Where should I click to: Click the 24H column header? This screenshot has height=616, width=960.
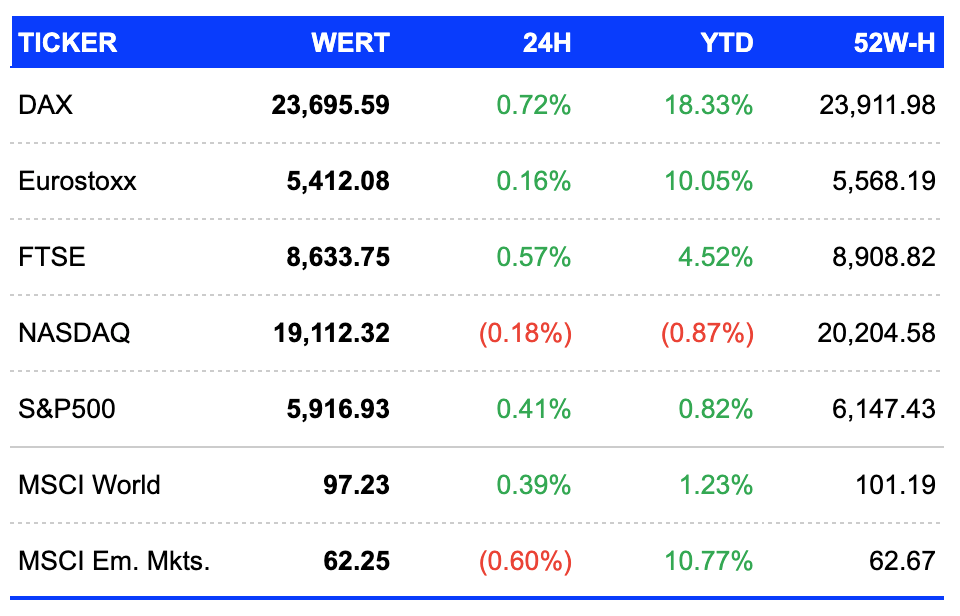[547, 43]
